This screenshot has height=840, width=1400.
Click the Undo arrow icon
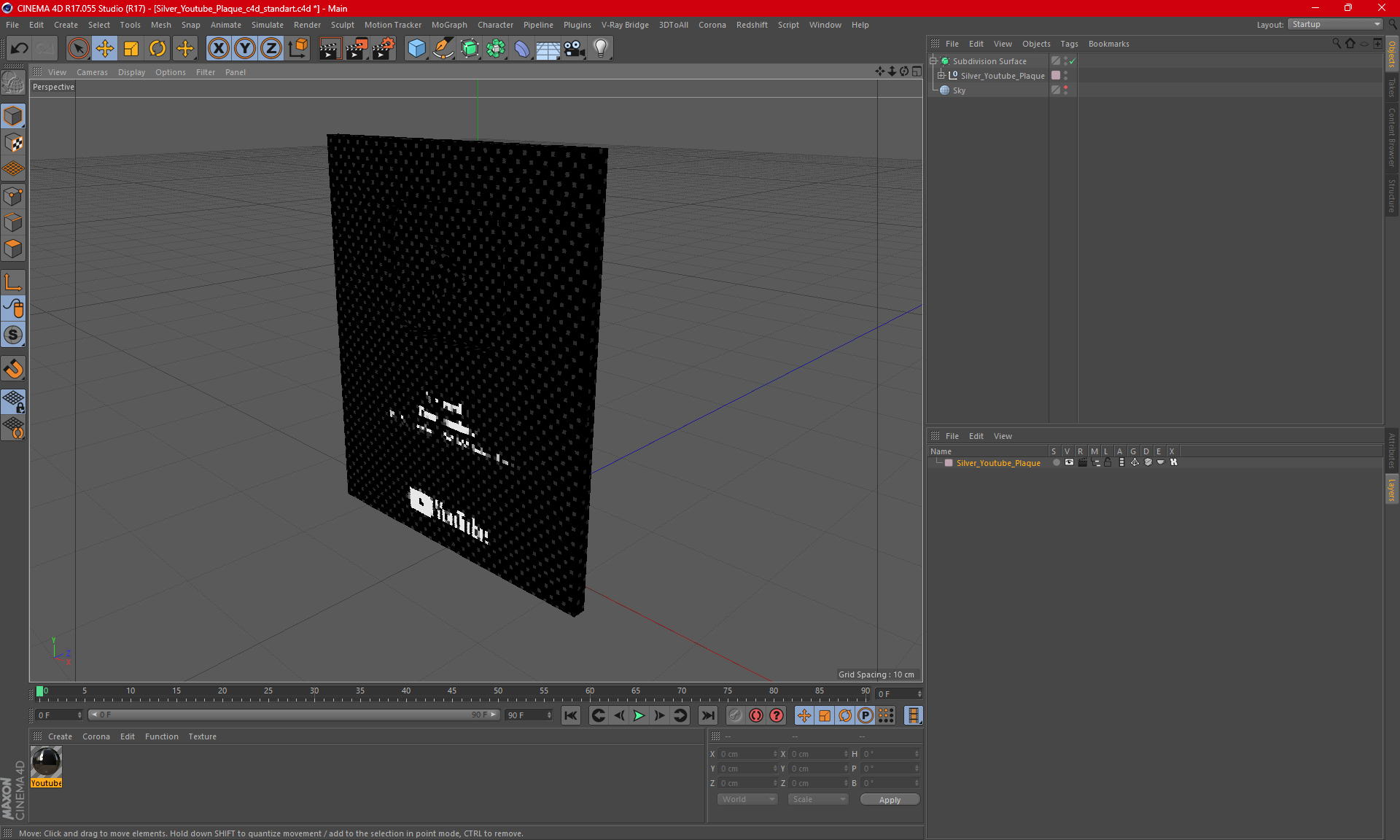tap(20, 48)
